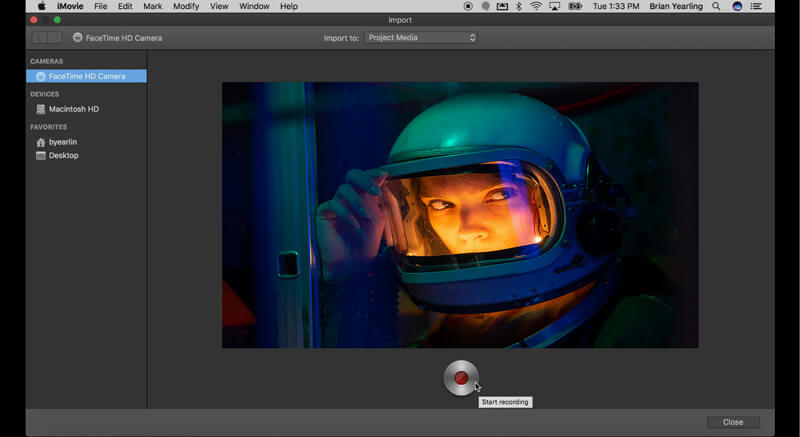Click the FaceTime HD Camera toolbar icon
This screenshot has width=800, height=437.
(x=78, y=37)
